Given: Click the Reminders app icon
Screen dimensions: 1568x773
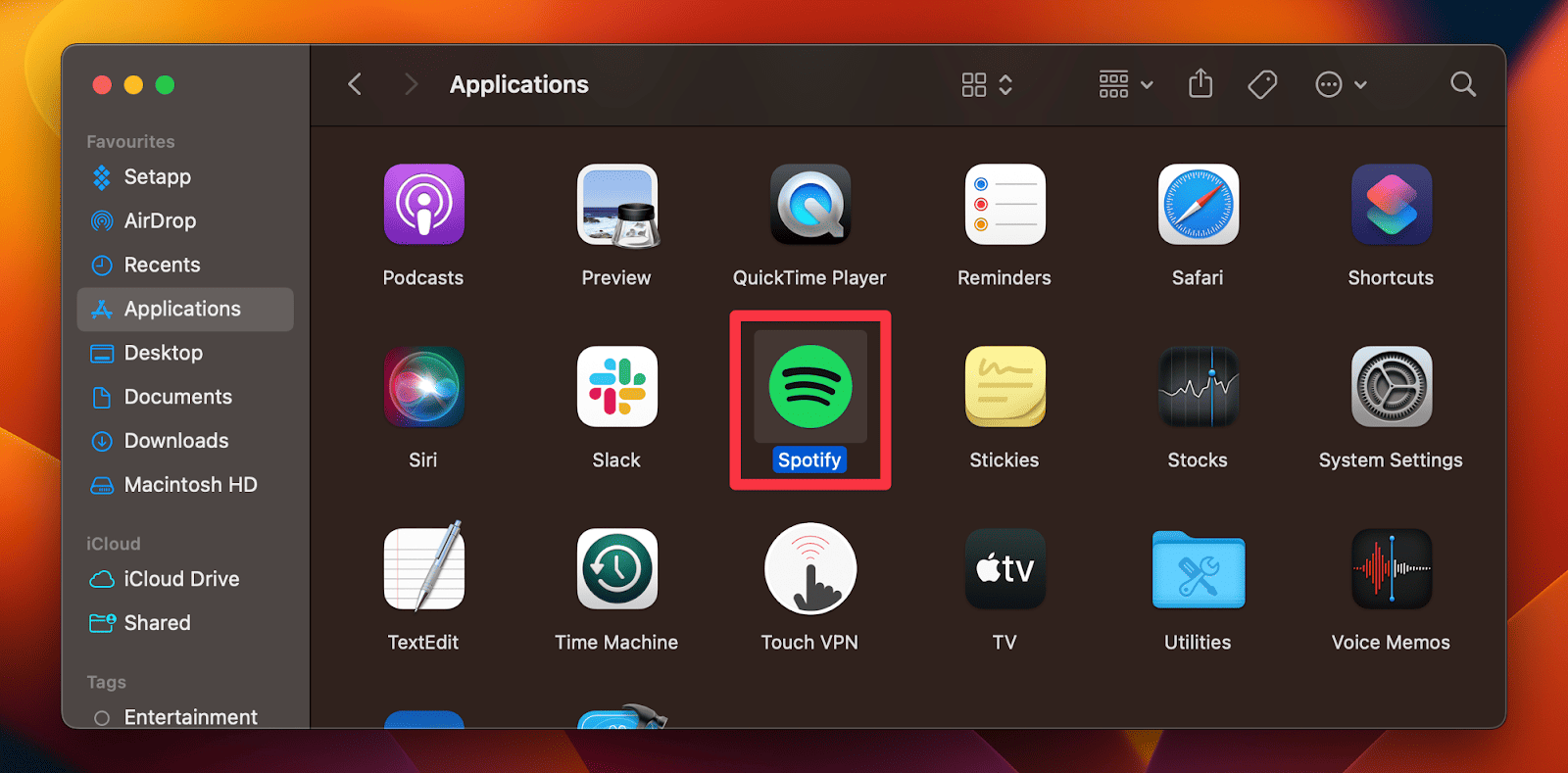Looking at the screenshot, I should point(1004,205).
